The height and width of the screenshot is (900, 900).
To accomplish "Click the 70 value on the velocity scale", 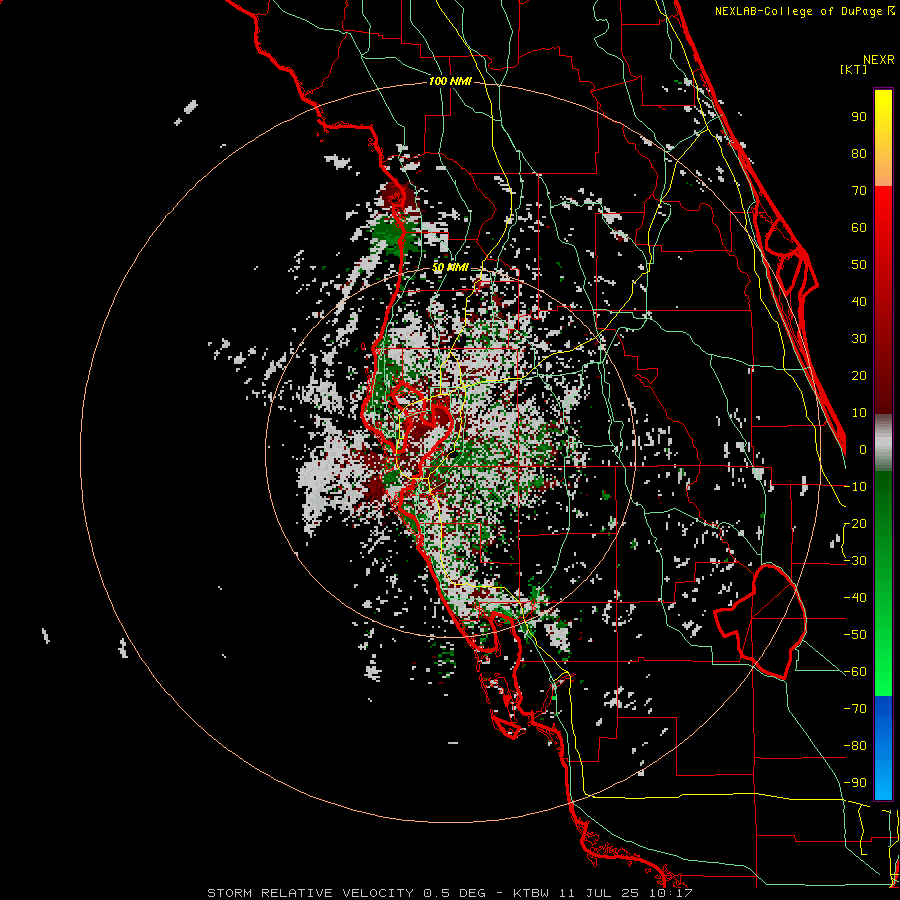I will click(x=859, y=191).
